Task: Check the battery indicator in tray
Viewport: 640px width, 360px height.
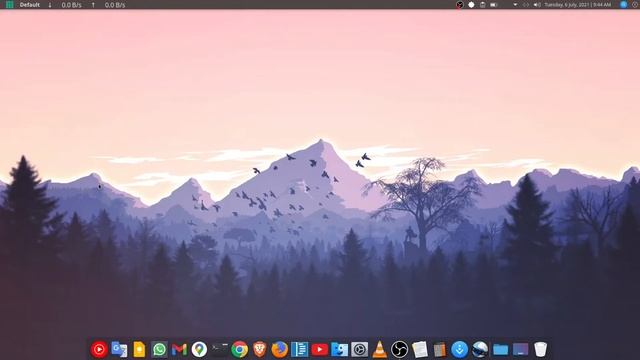Action: [x=494, y=5]
